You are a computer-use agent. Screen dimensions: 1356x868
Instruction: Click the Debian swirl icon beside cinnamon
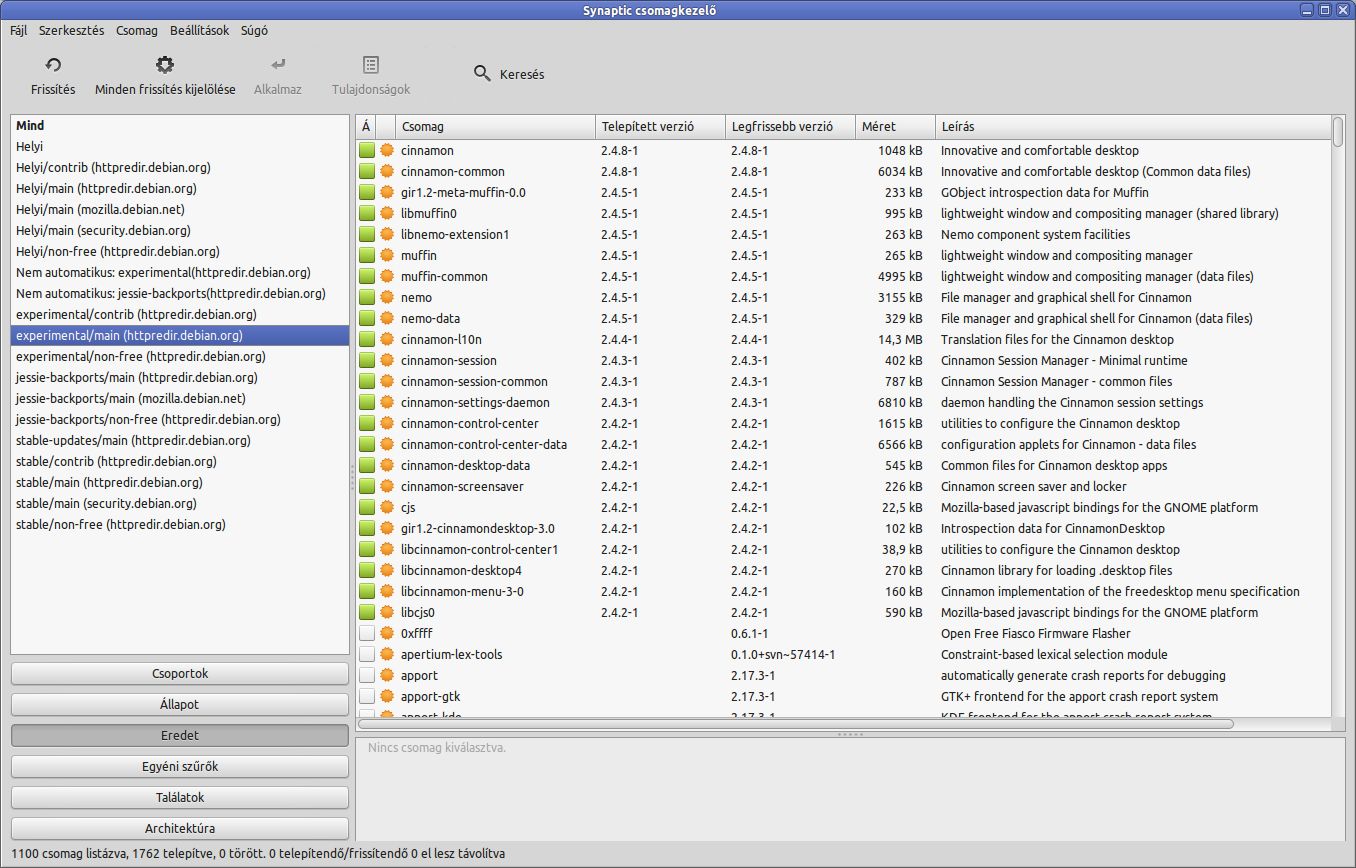tap(387, 150)
